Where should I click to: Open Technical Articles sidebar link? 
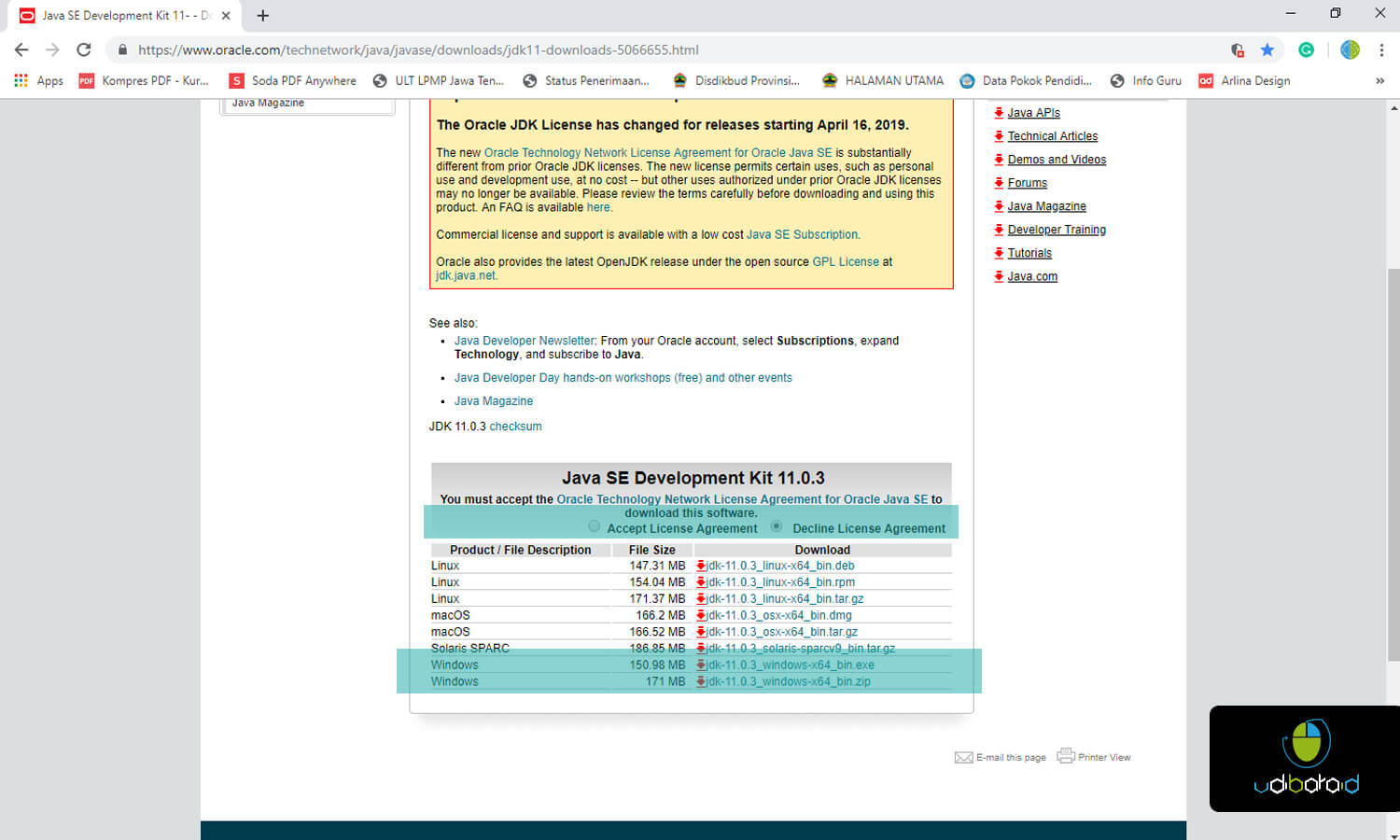(1052, 136)
